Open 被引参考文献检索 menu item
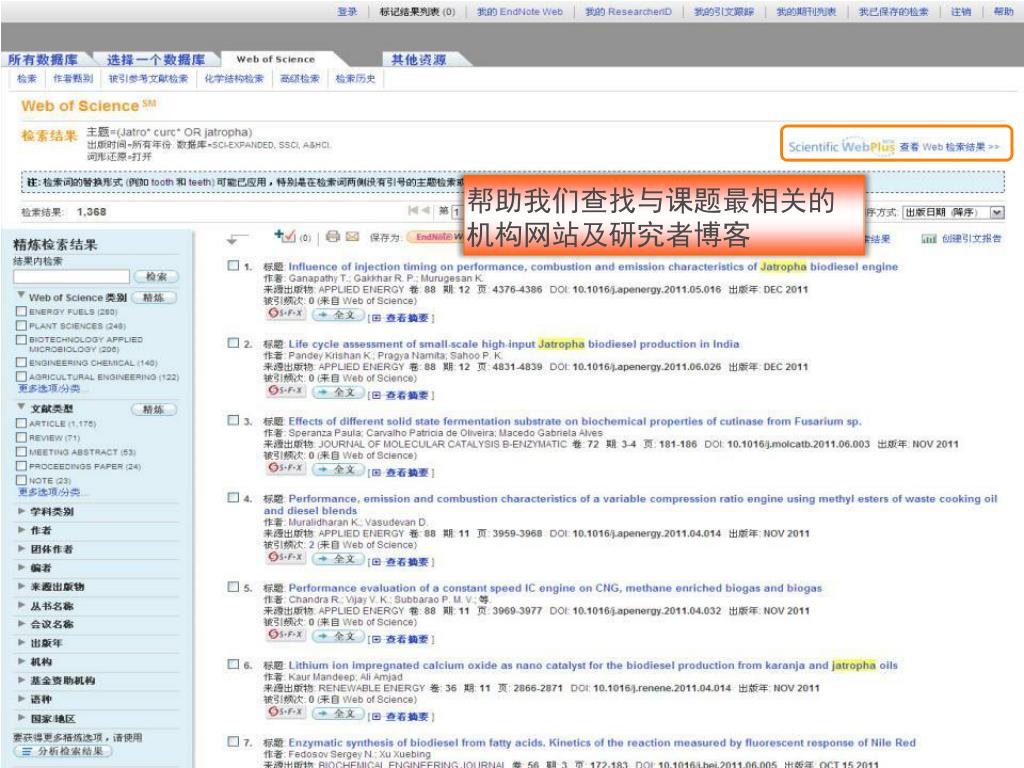The image size is (1024, 768). click(x=148, y=78)
